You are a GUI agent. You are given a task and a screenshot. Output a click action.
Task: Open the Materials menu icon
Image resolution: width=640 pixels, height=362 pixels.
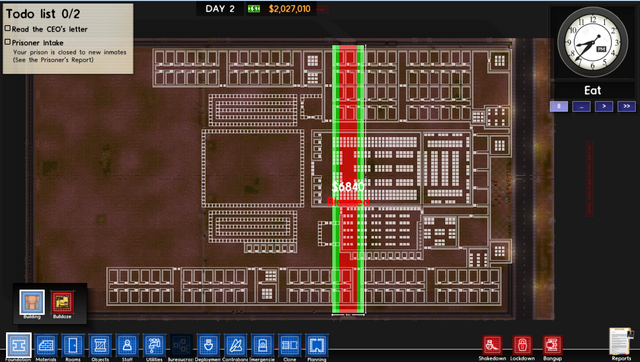pyautogui.click(x=46, y=345)
